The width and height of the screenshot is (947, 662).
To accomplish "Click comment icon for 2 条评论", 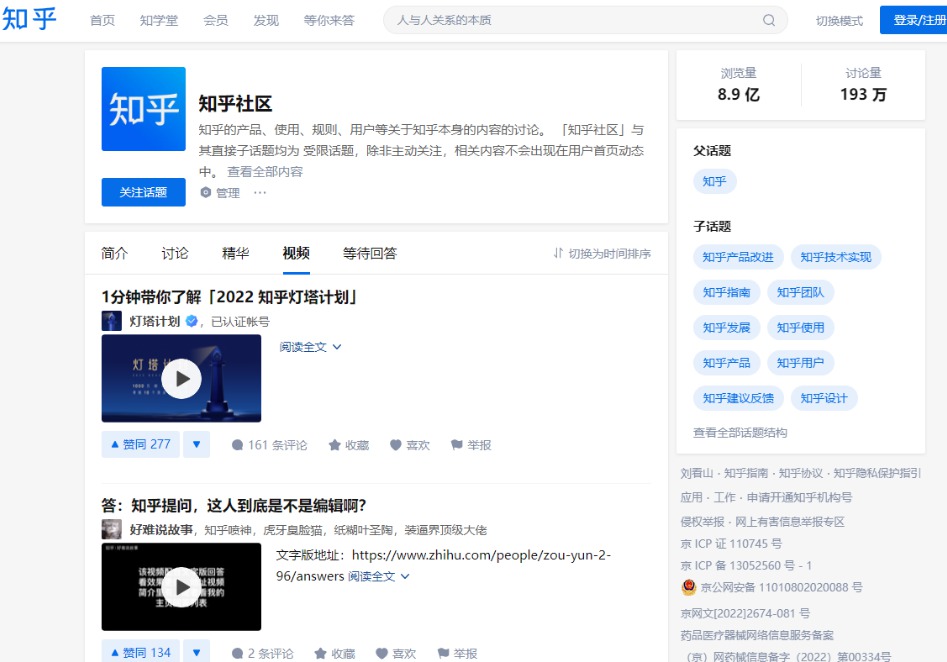I will point(237,654).
